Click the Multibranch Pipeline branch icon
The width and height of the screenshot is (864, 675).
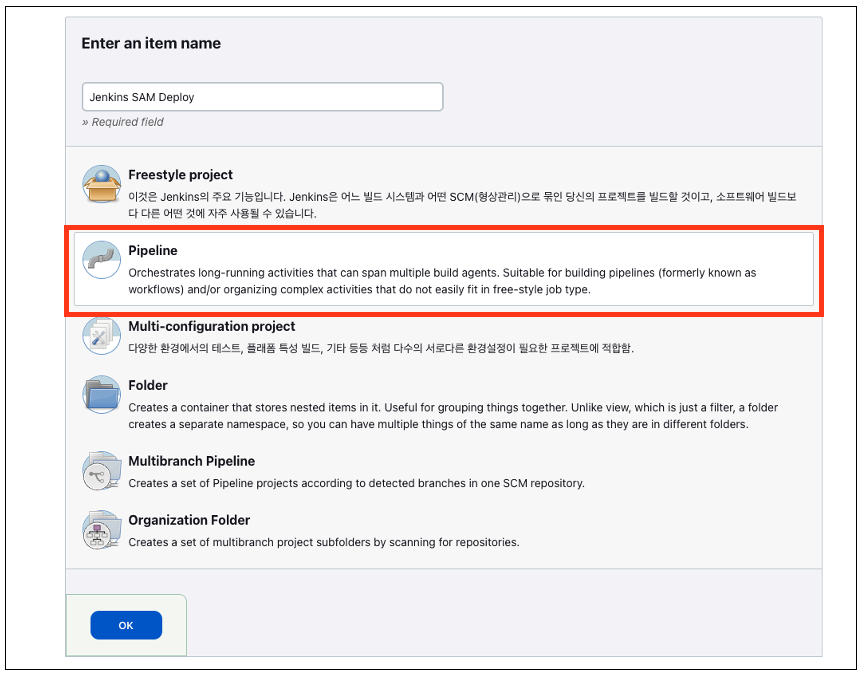point(101,471)
